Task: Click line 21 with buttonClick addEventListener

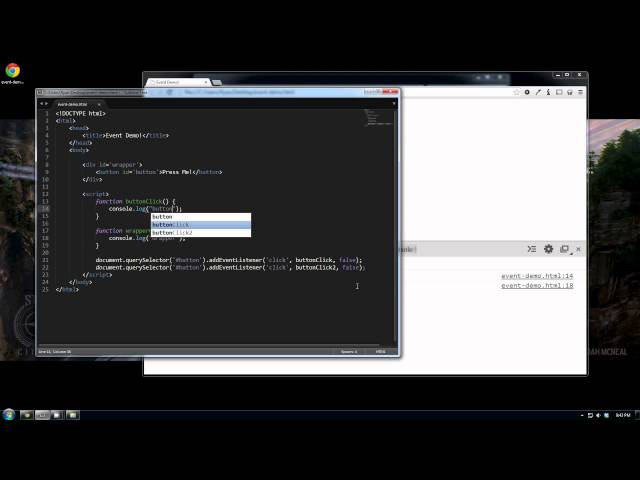Action: (229, 260)
